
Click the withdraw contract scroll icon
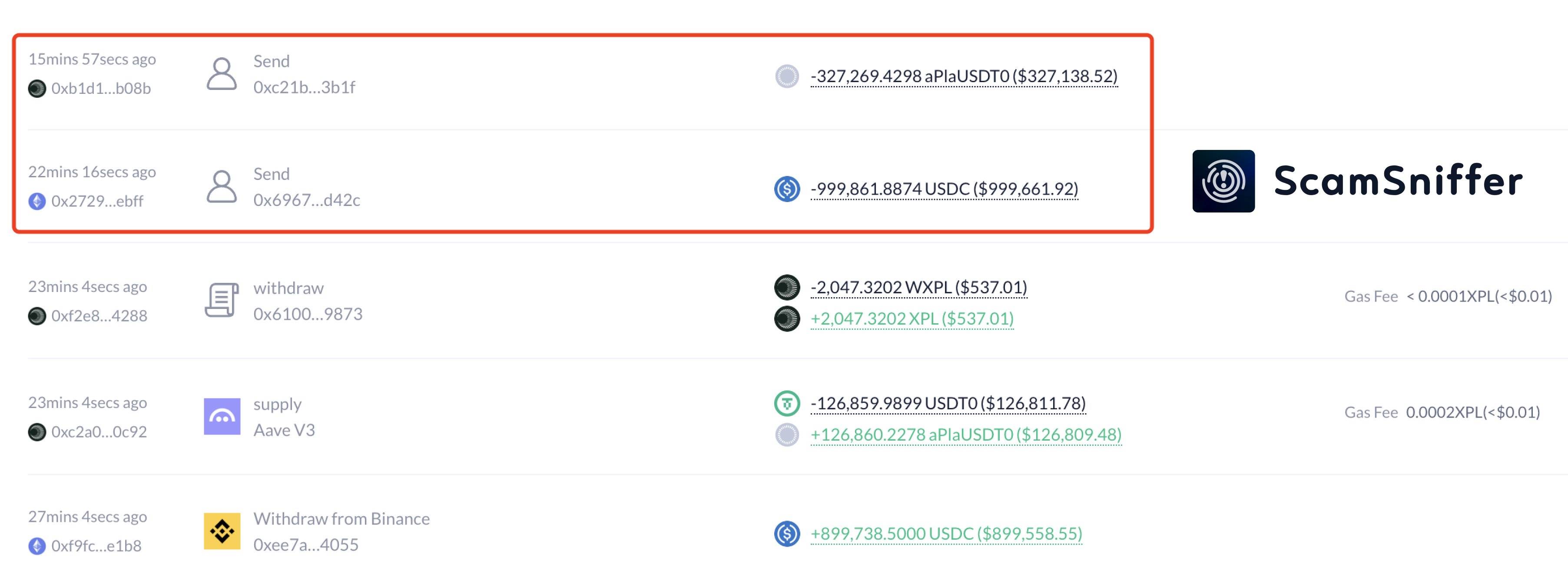[222, 300]
